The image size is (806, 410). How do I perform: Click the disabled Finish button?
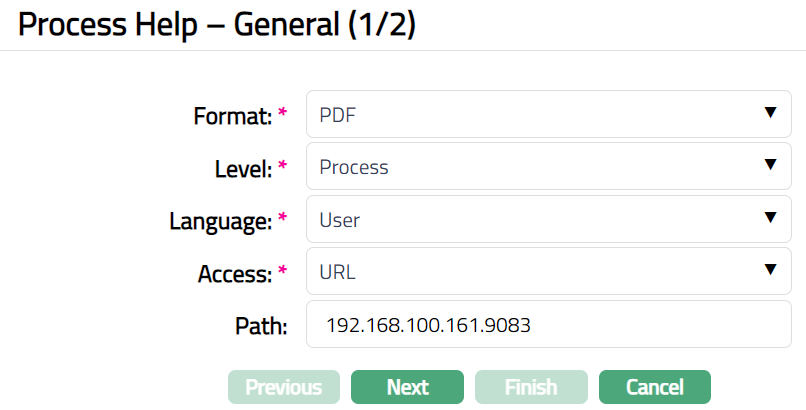click(531, 387)
